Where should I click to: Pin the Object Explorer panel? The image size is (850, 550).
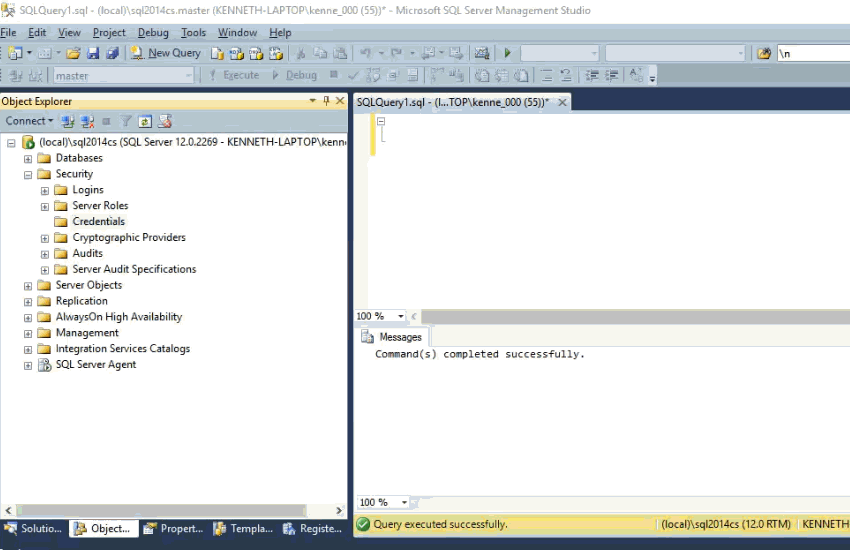click(x=325, y=101)
